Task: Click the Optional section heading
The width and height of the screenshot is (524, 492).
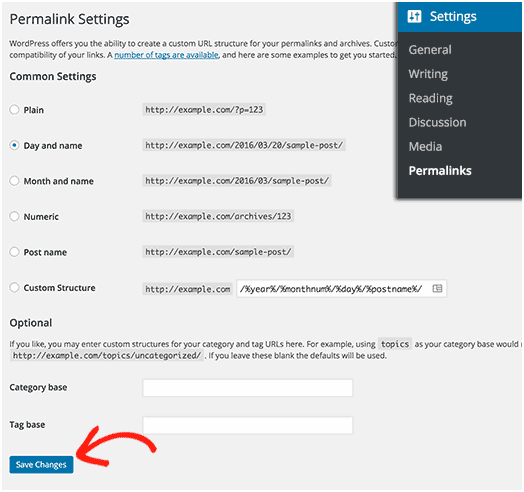Action: [x=31, y=323]
